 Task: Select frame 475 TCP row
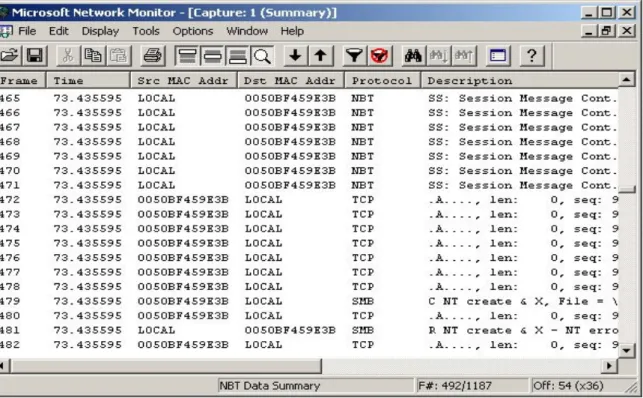tap(308, 243)
